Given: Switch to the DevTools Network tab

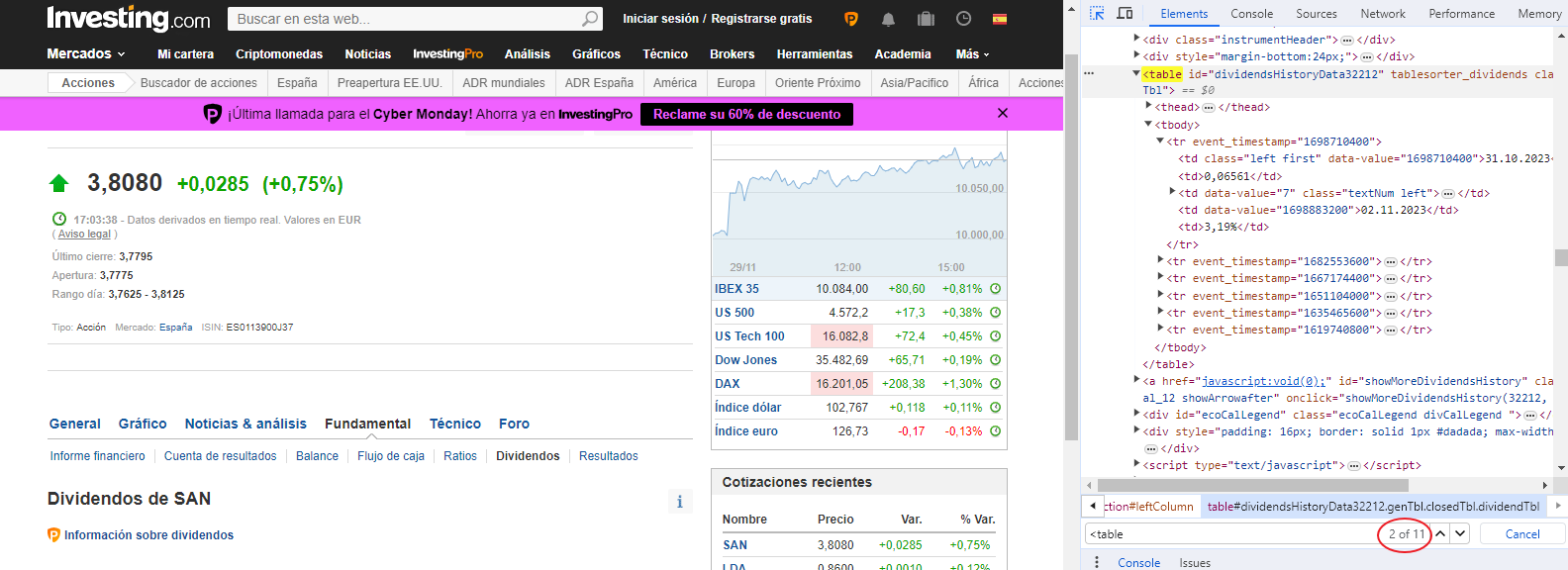Looking at the screenshot, I should (1383, 14).
